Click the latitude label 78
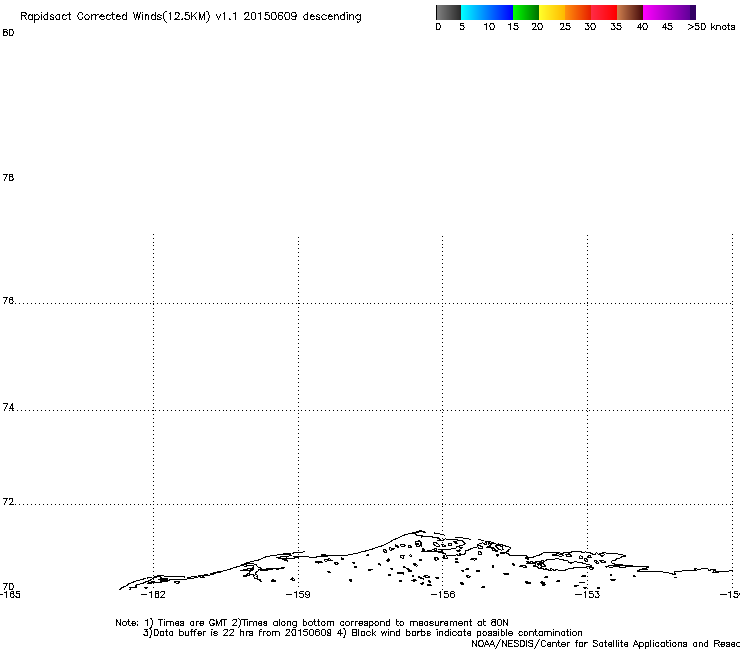The height and width of the screenshot is (650, 740). click(x=8, y=177)
